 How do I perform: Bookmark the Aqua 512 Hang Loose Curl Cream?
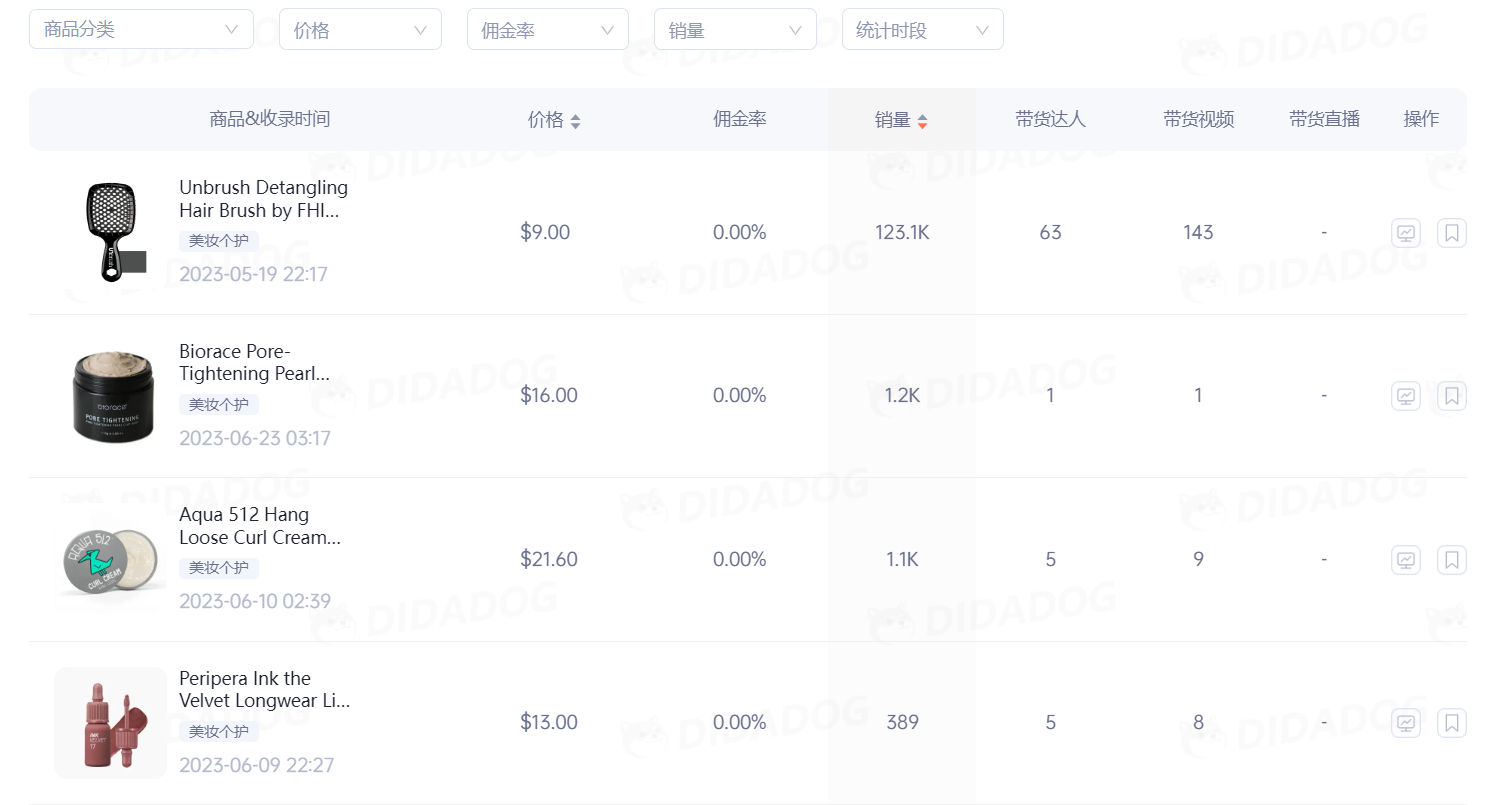[x=1452, y=560]
